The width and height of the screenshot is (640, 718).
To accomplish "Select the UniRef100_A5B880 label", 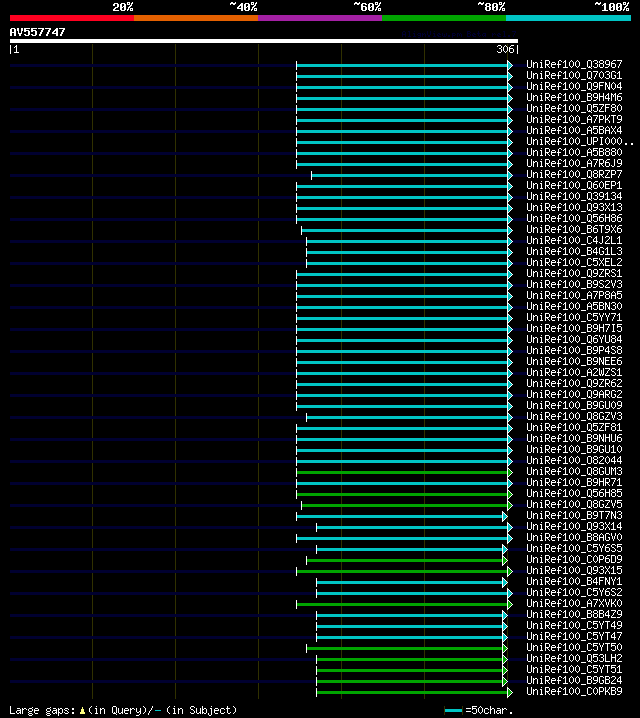I will [x=574, y=152].
